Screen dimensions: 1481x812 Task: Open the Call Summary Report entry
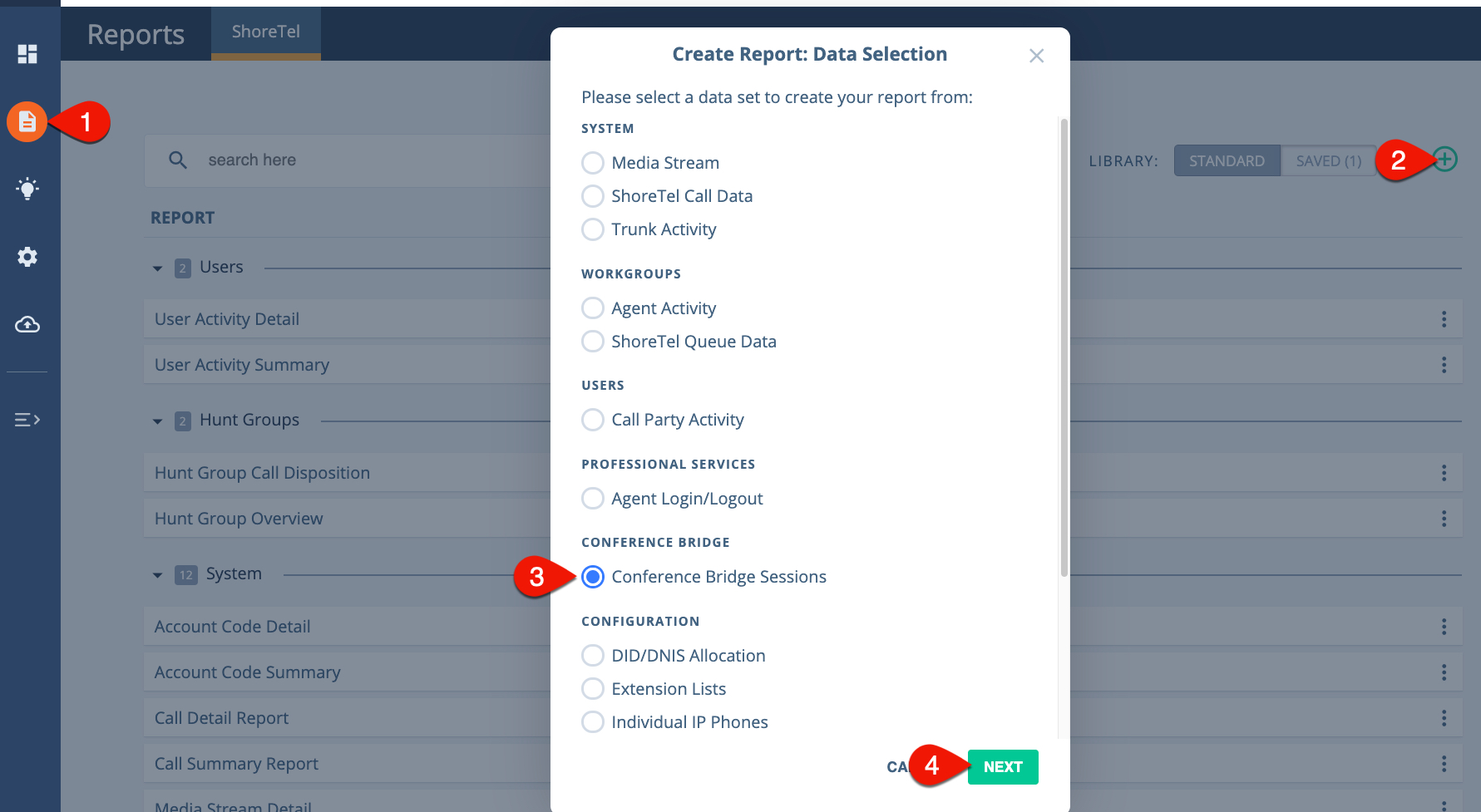(236, 764)
